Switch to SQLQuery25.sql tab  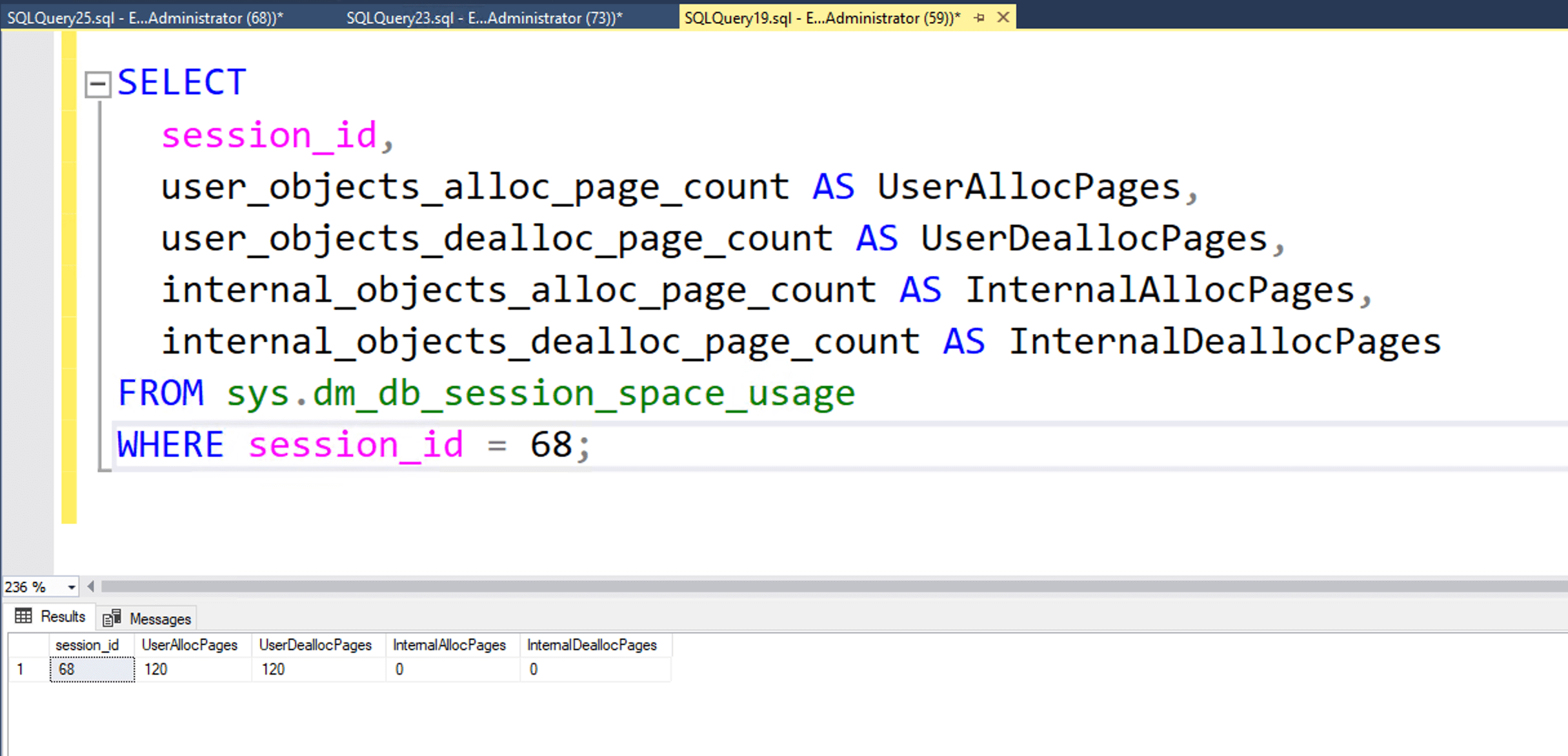click(146, 18)
